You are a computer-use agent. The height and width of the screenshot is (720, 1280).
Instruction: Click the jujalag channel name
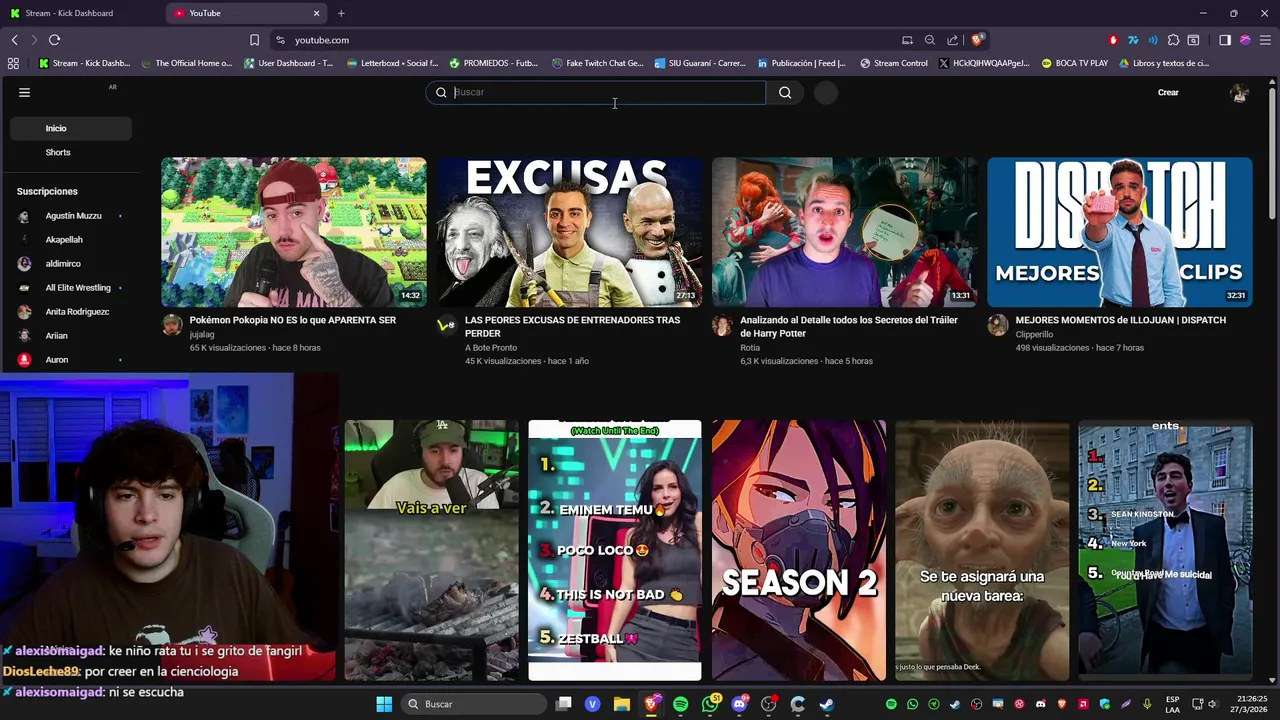202,334
